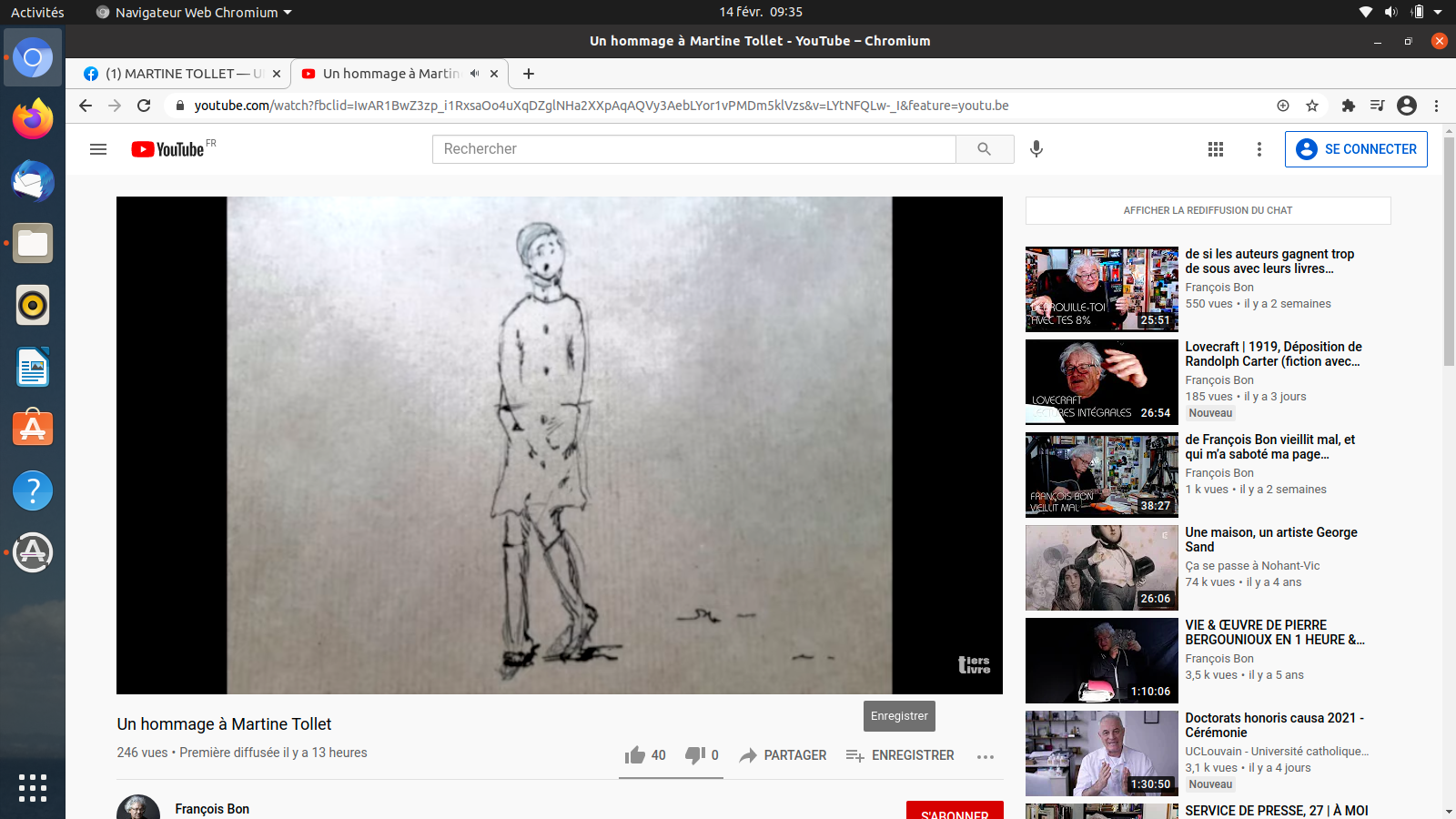
Task: Click PARTAGER to share the video
Action: pyautogui.click(x=784, y=755)
